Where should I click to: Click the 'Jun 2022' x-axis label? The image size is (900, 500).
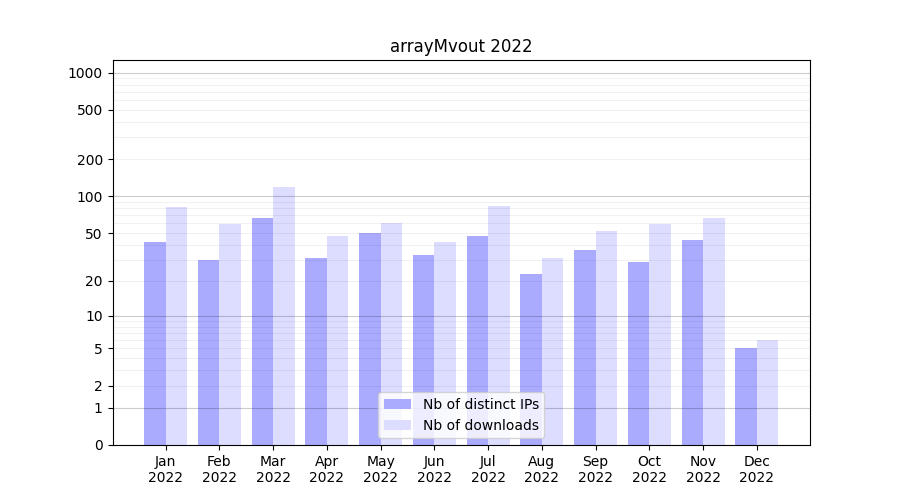click(x=434, y=469)
